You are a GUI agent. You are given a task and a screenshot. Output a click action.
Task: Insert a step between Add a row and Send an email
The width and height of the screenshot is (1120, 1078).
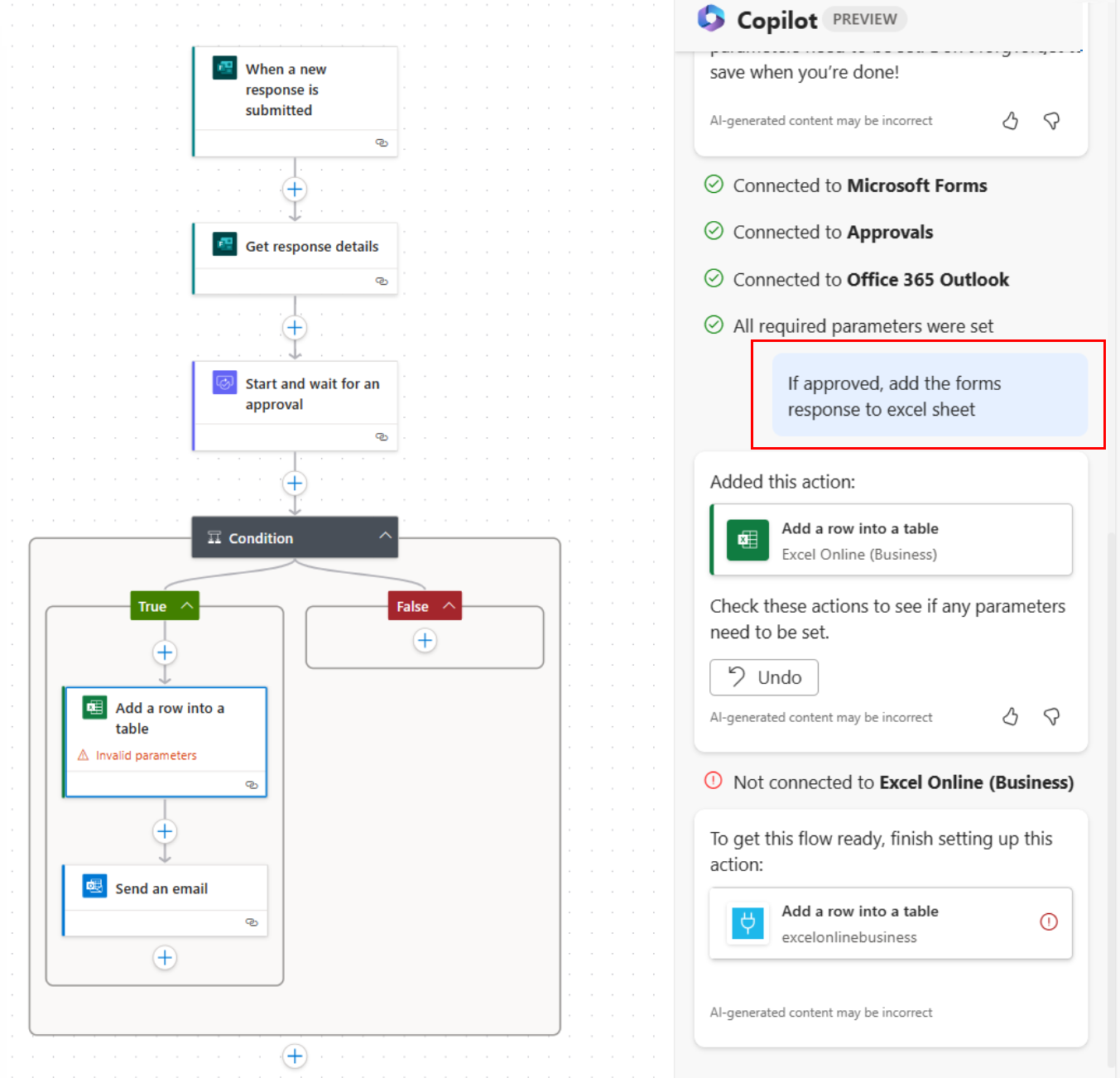click(165, 831)
